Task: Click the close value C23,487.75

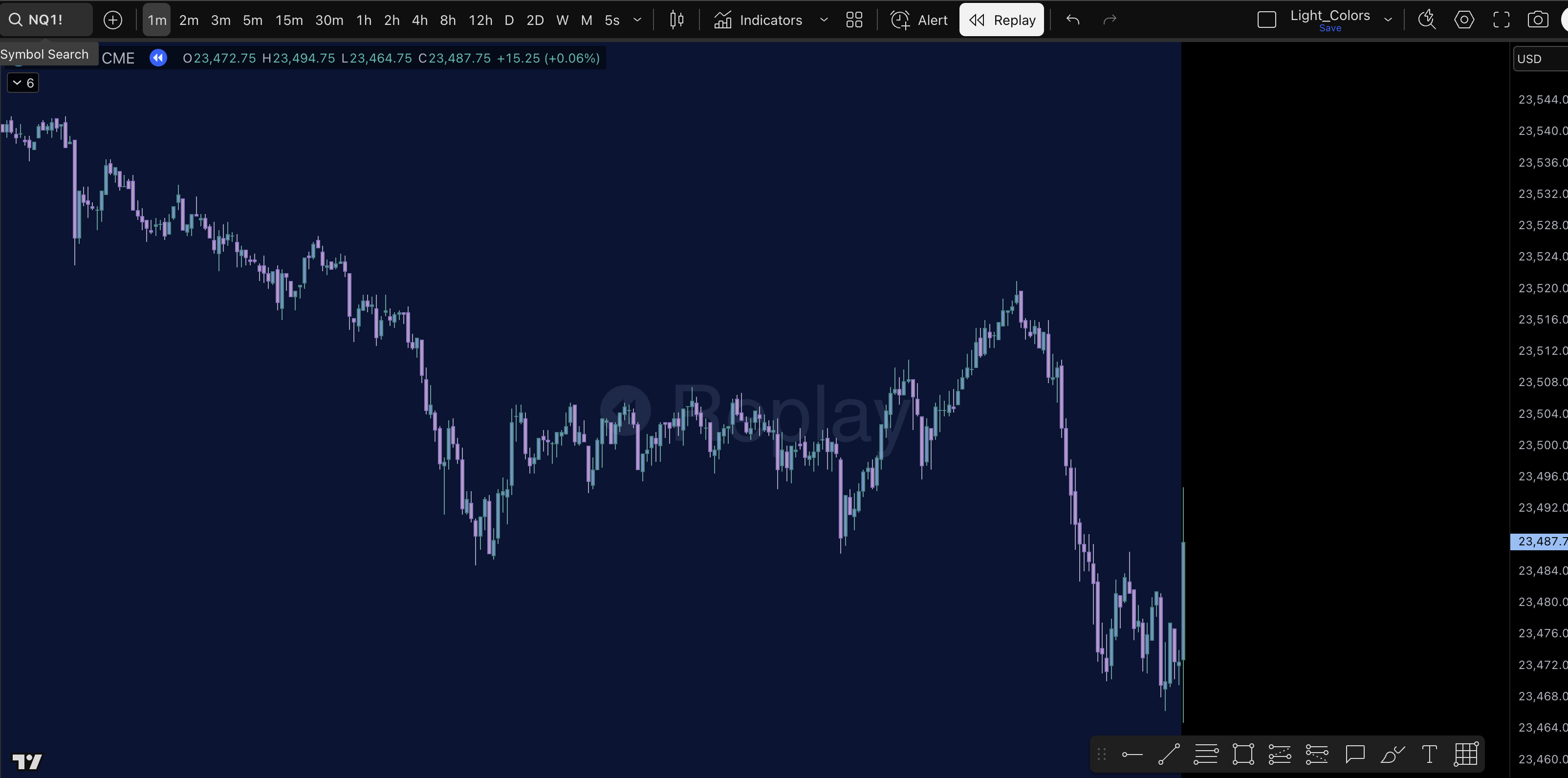Action: (x=455, y=59)
